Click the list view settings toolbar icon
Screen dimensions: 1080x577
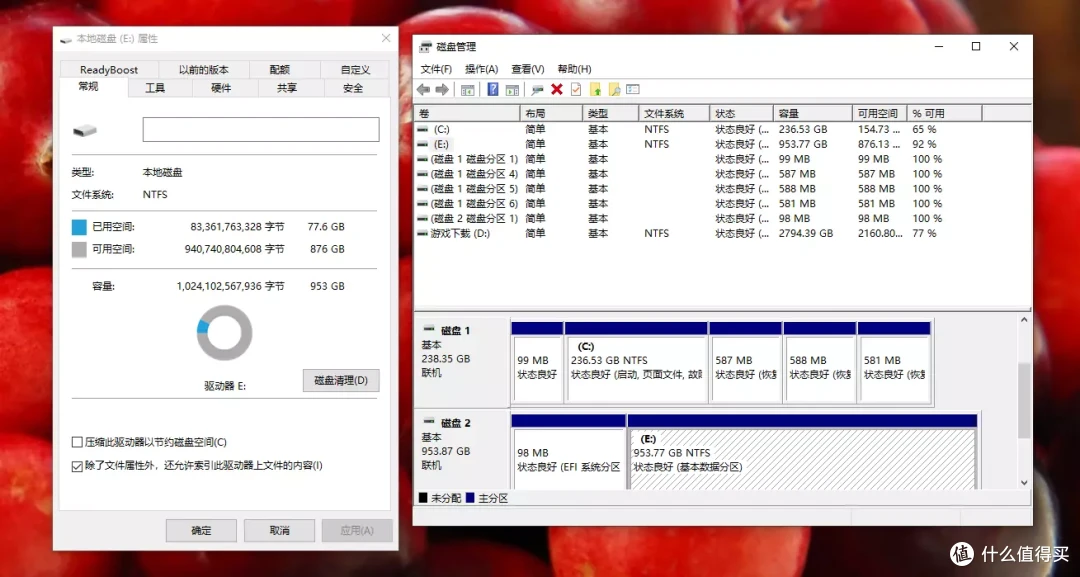click(633, 90)
